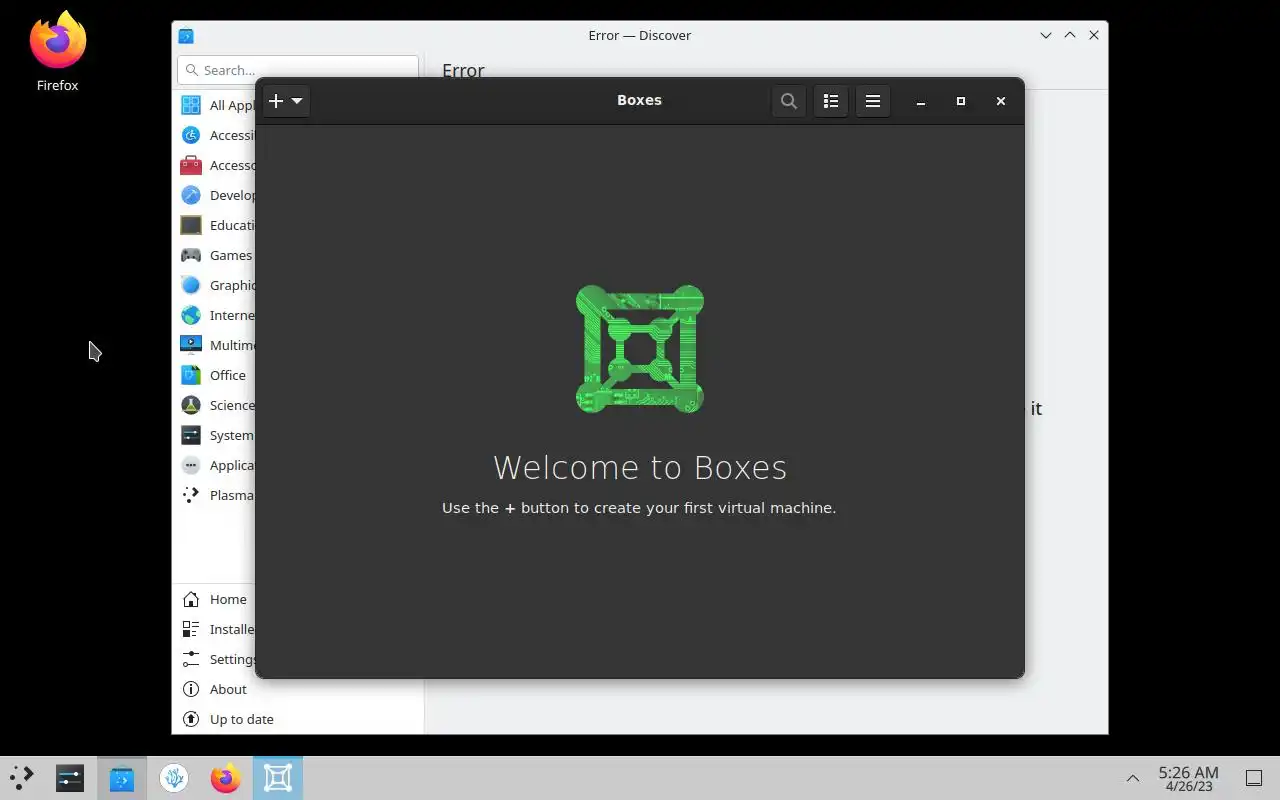Open Firefox desktop shortcut
The width and height of the screenshot is (1280, 800).
(58, 52)
